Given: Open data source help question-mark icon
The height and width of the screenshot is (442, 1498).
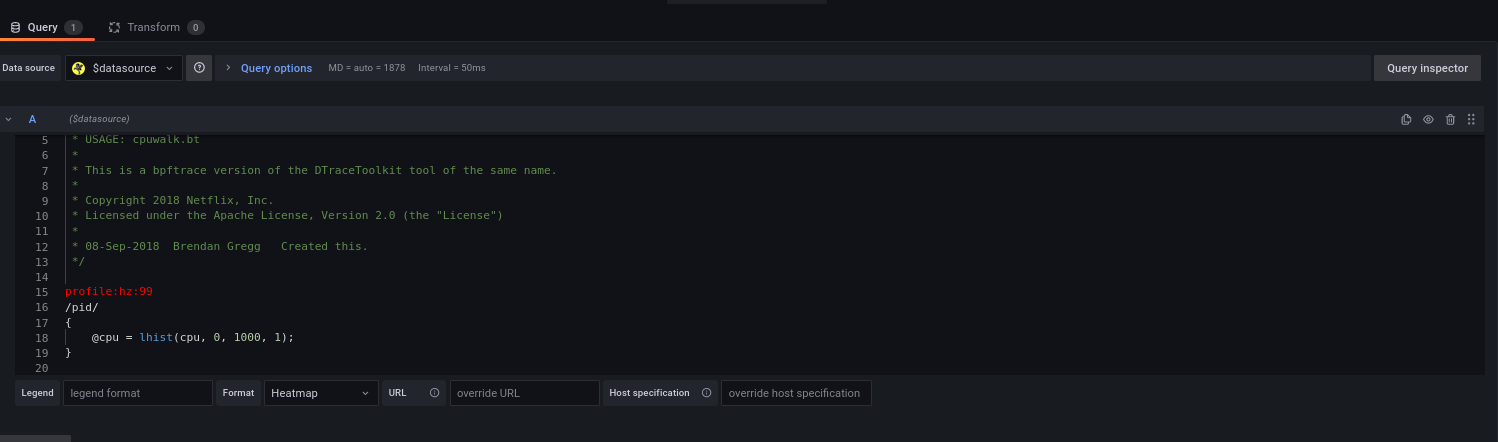Looking at the screenshot, I should click(199, 68).
